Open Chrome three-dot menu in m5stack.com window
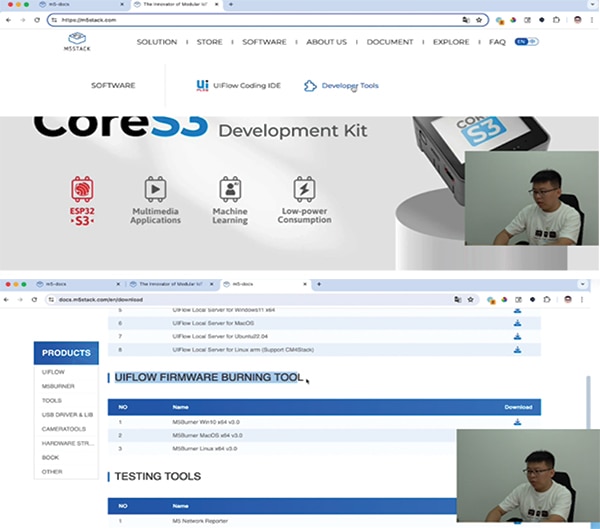The height and width of the screenshot is (529, 600). coord(592,20)
